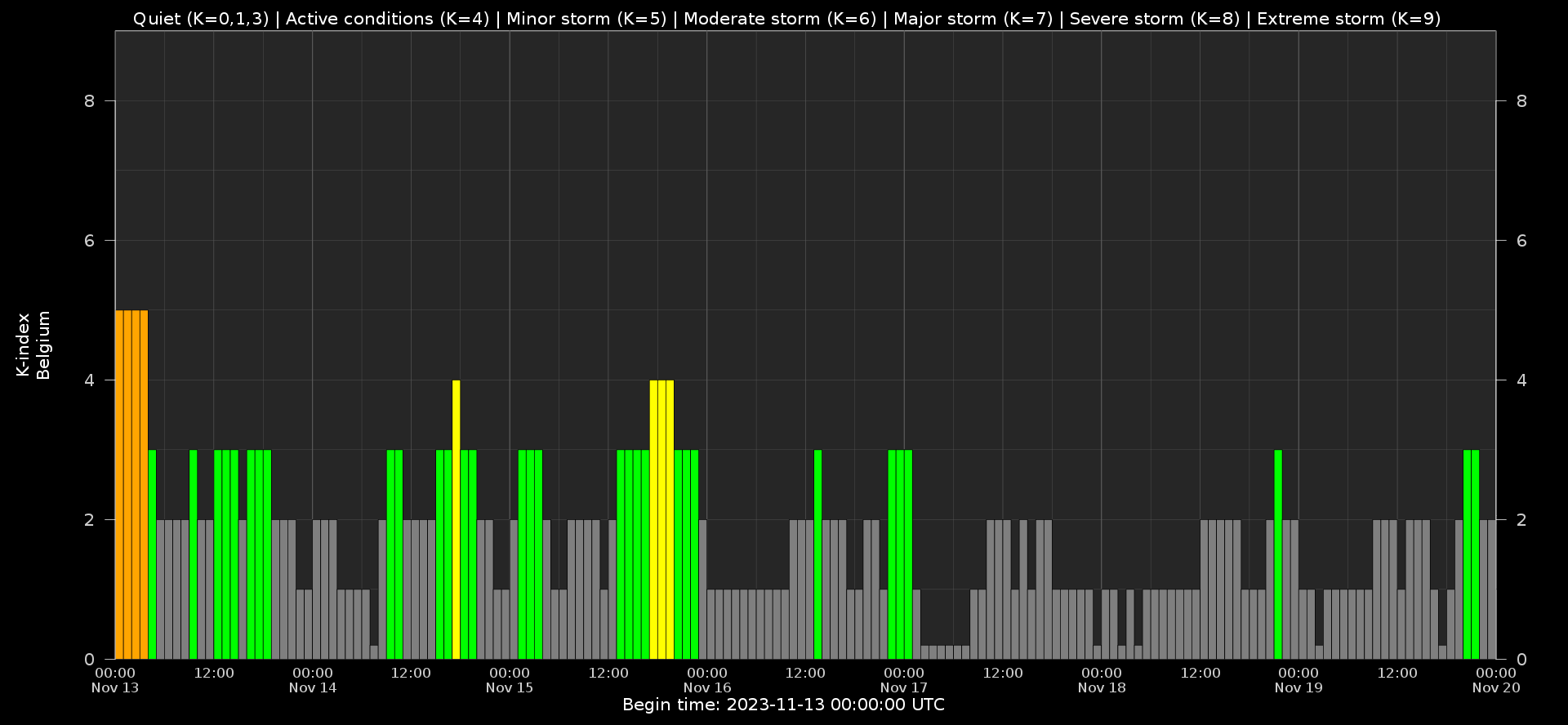Click the '8' tick on the left axis
The image size is (1568, 725).
tap(90, 101)
